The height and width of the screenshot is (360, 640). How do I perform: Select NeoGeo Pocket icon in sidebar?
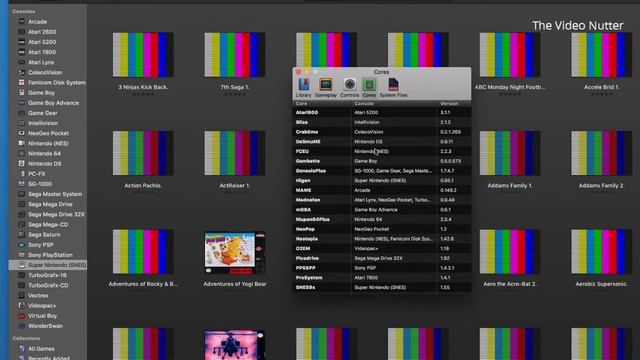[22, 133]
